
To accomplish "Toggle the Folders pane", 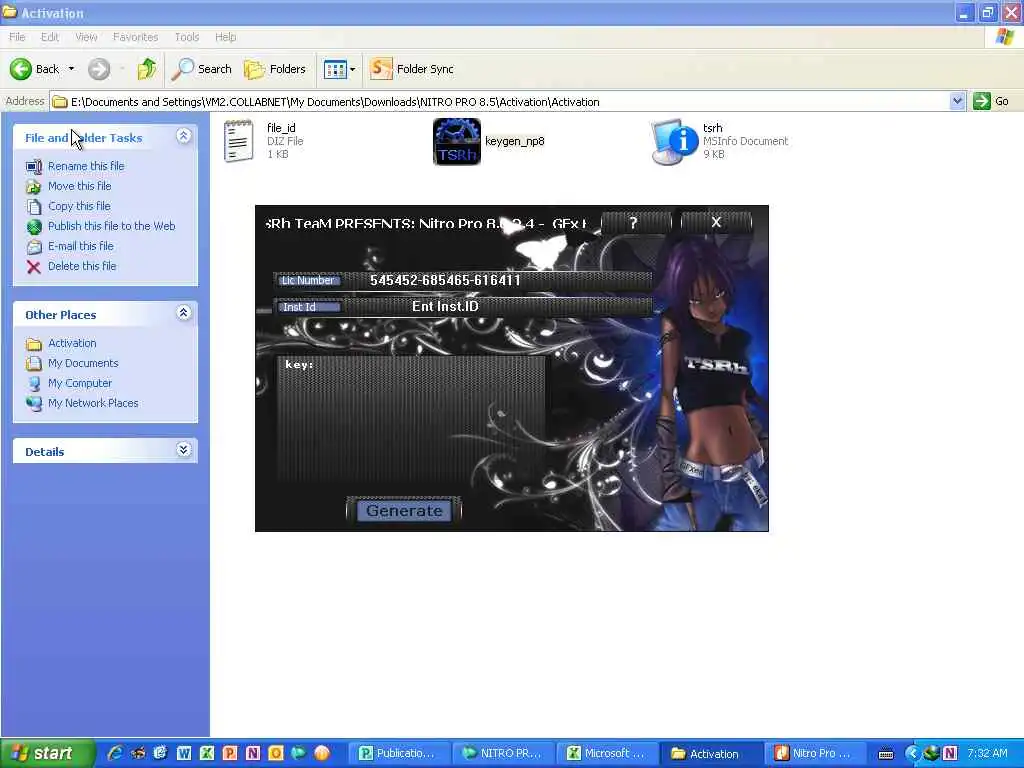I will tap(274, 69).
